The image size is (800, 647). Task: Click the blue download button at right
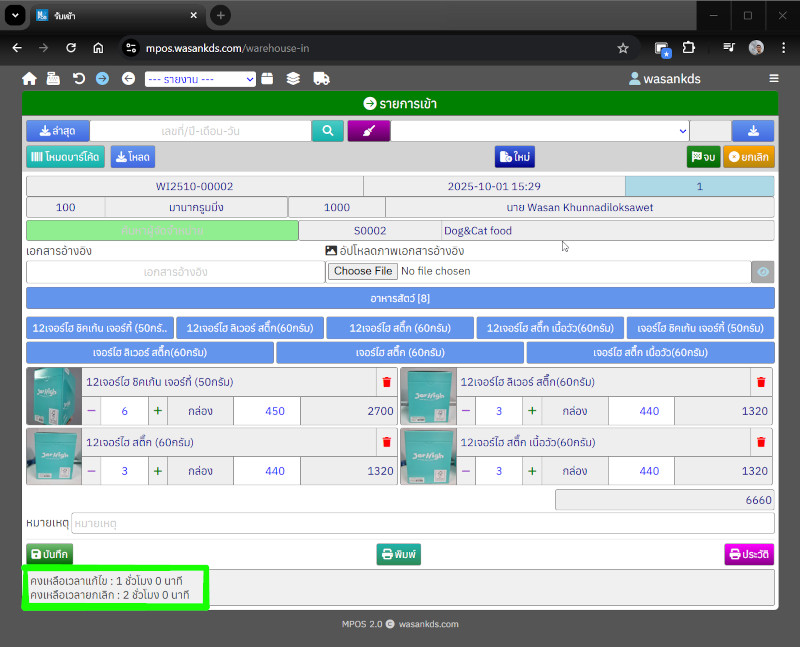pos(752,131)
